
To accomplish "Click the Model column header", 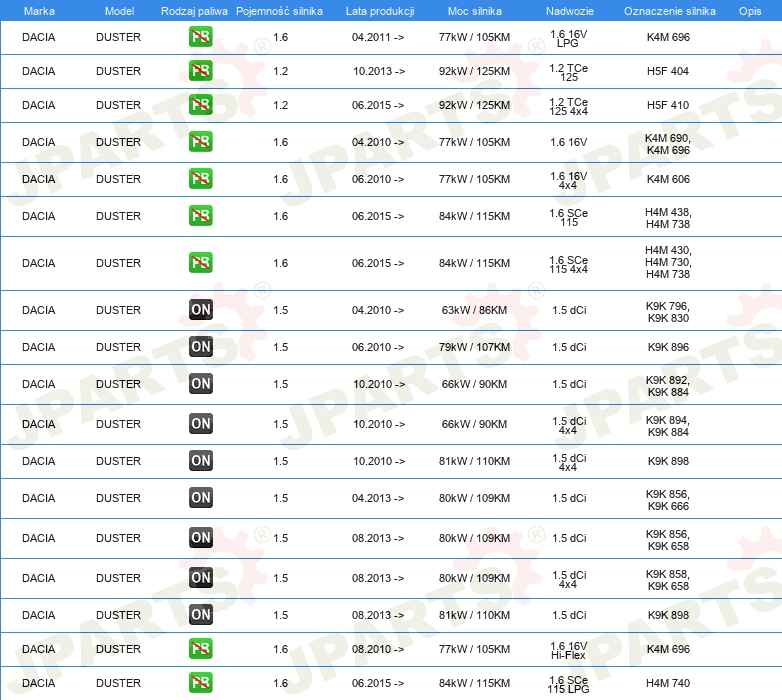I will [119, 11].
